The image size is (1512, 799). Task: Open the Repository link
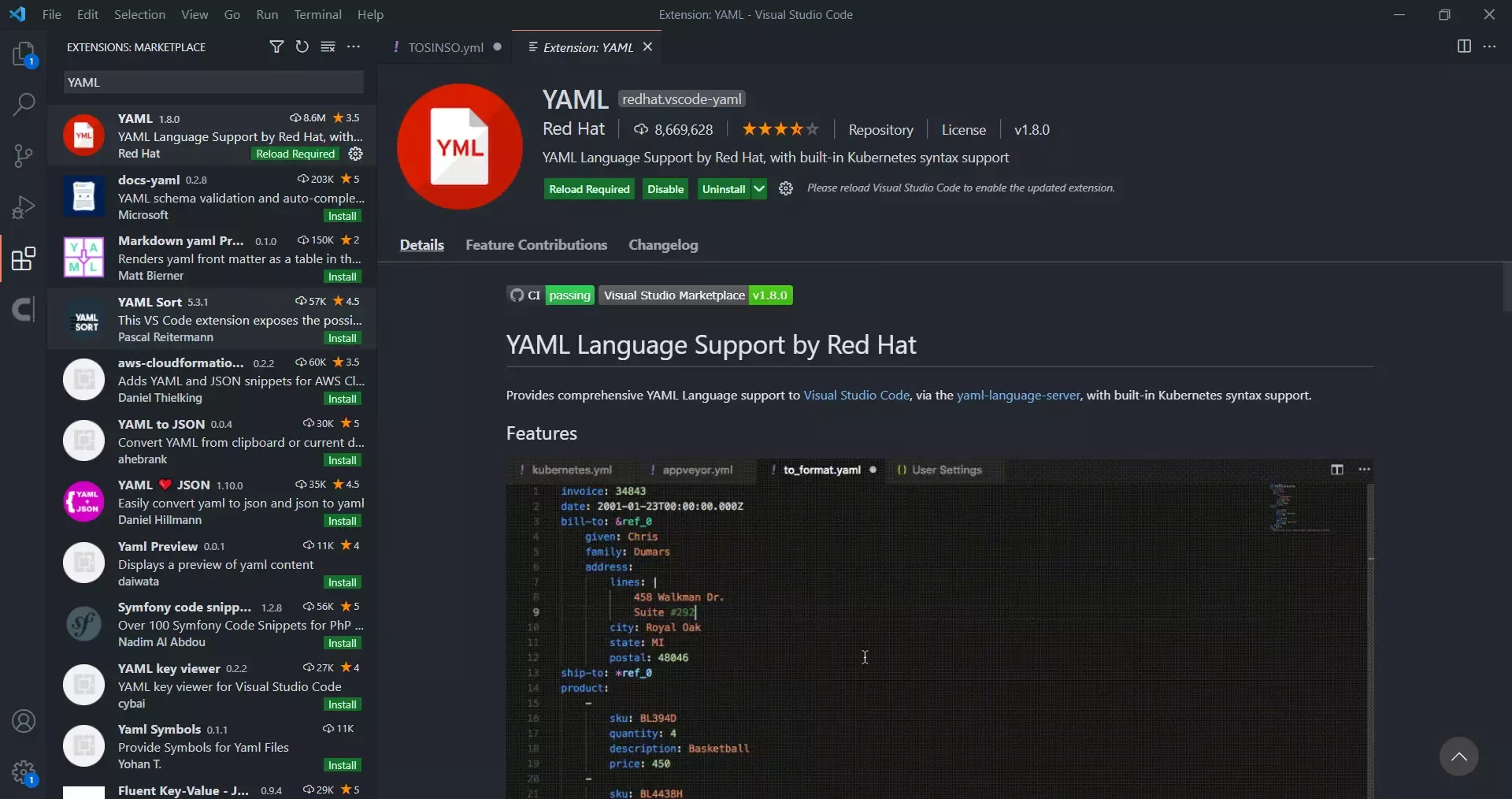tap(880, 130)
